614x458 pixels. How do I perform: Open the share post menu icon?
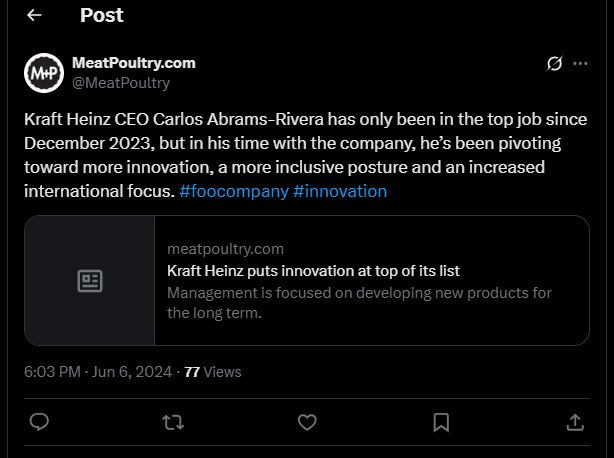click(575, 422)
